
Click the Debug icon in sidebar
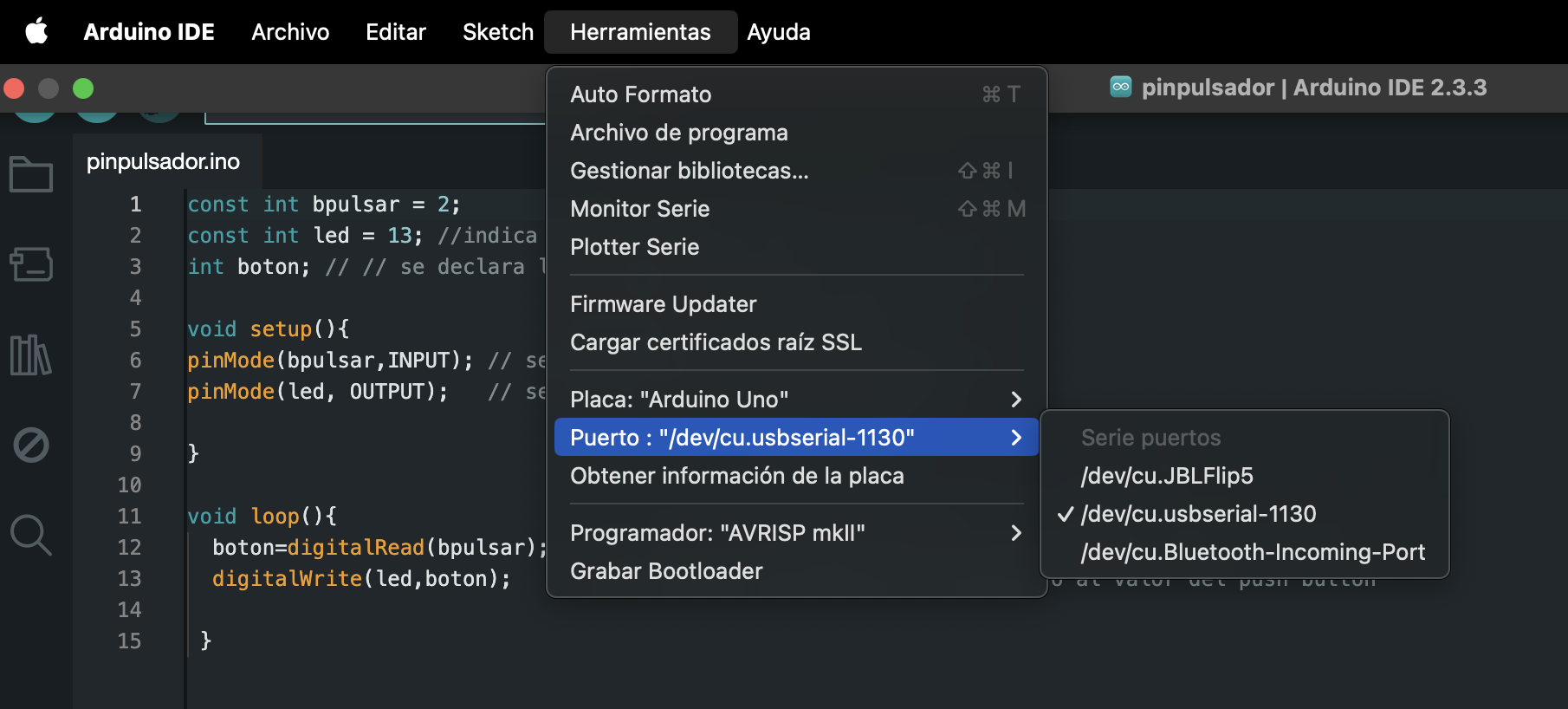(x=31, y=445)
